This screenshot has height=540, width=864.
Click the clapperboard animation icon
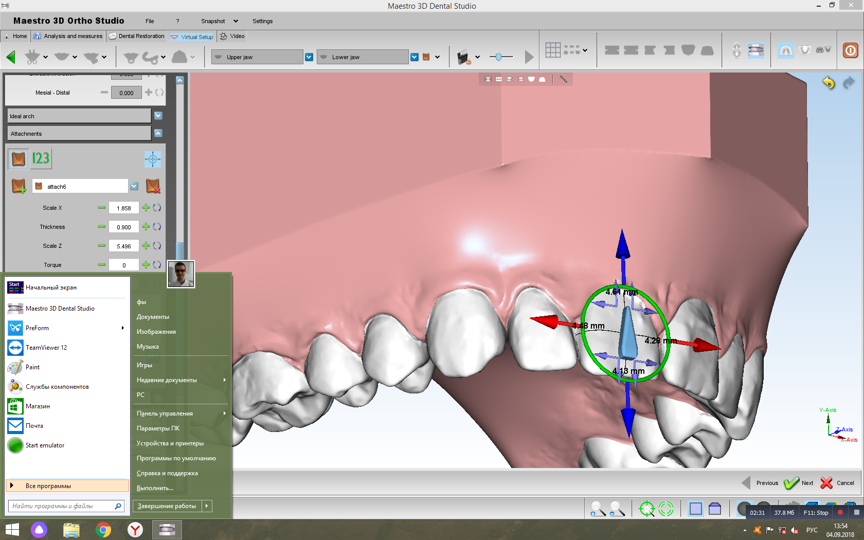[464, 57]
